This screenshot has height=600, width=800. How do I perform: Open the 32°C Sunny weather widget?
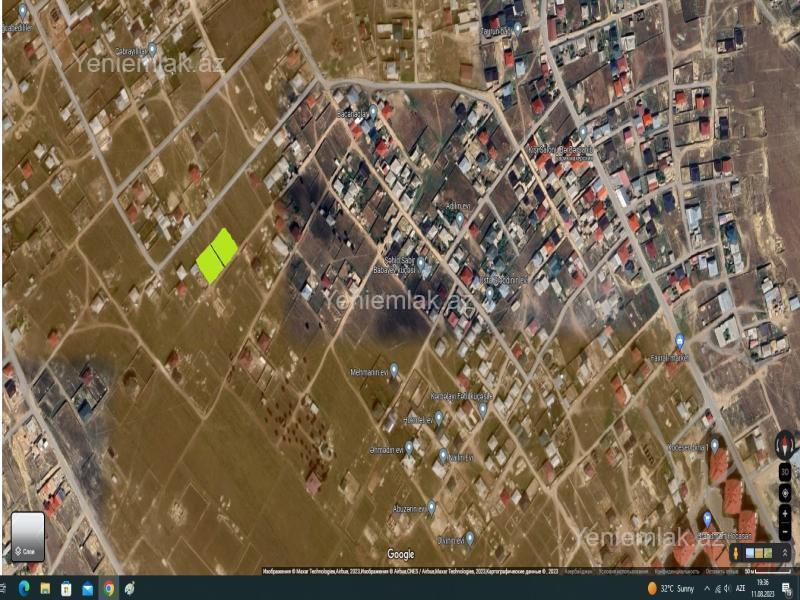670,589
